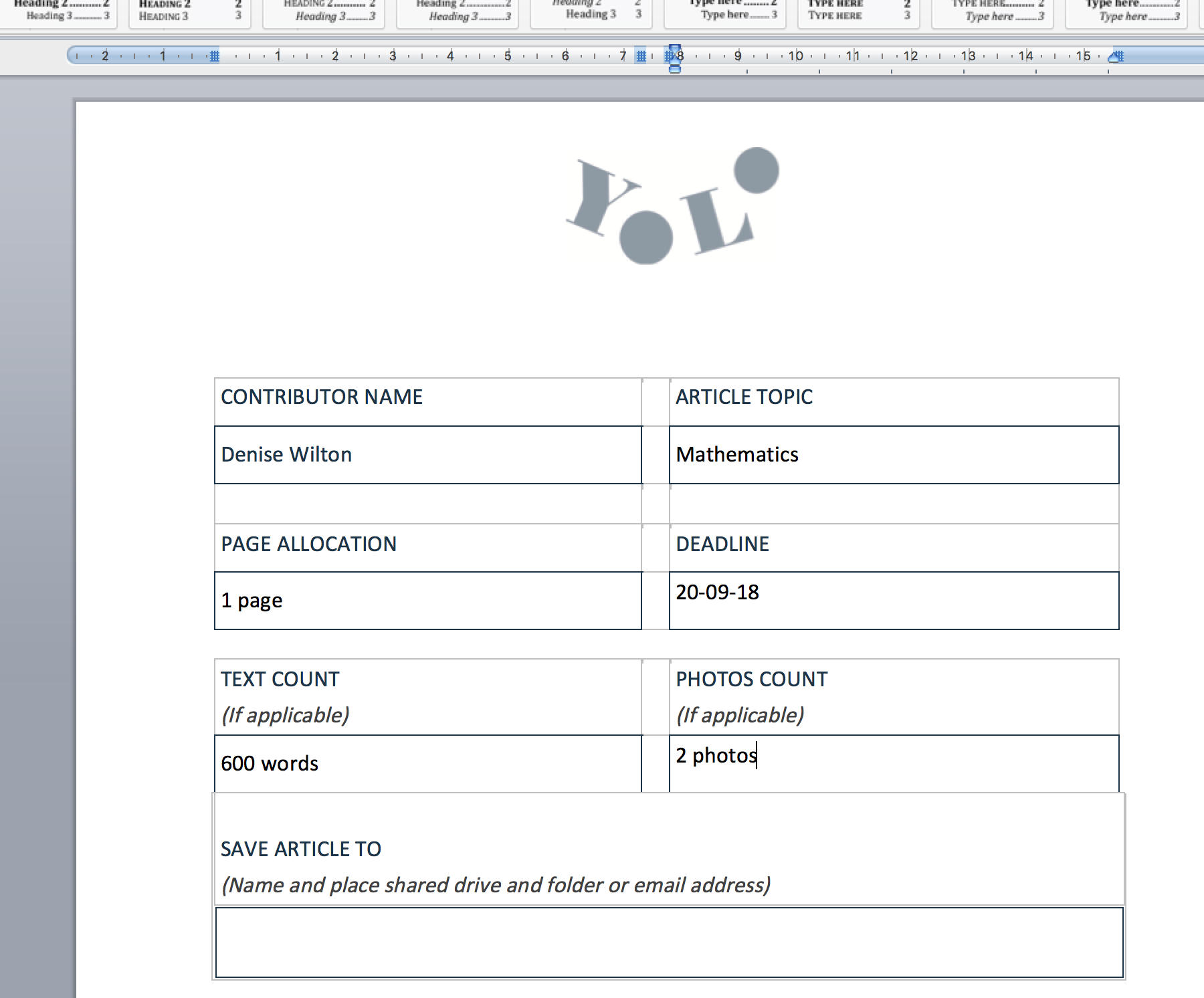The width and height of the screenshot is (1204, 998).
Task: Place cursor in the Denise Wilton cell
Action: pyautogui.click(x=428, y=455)
